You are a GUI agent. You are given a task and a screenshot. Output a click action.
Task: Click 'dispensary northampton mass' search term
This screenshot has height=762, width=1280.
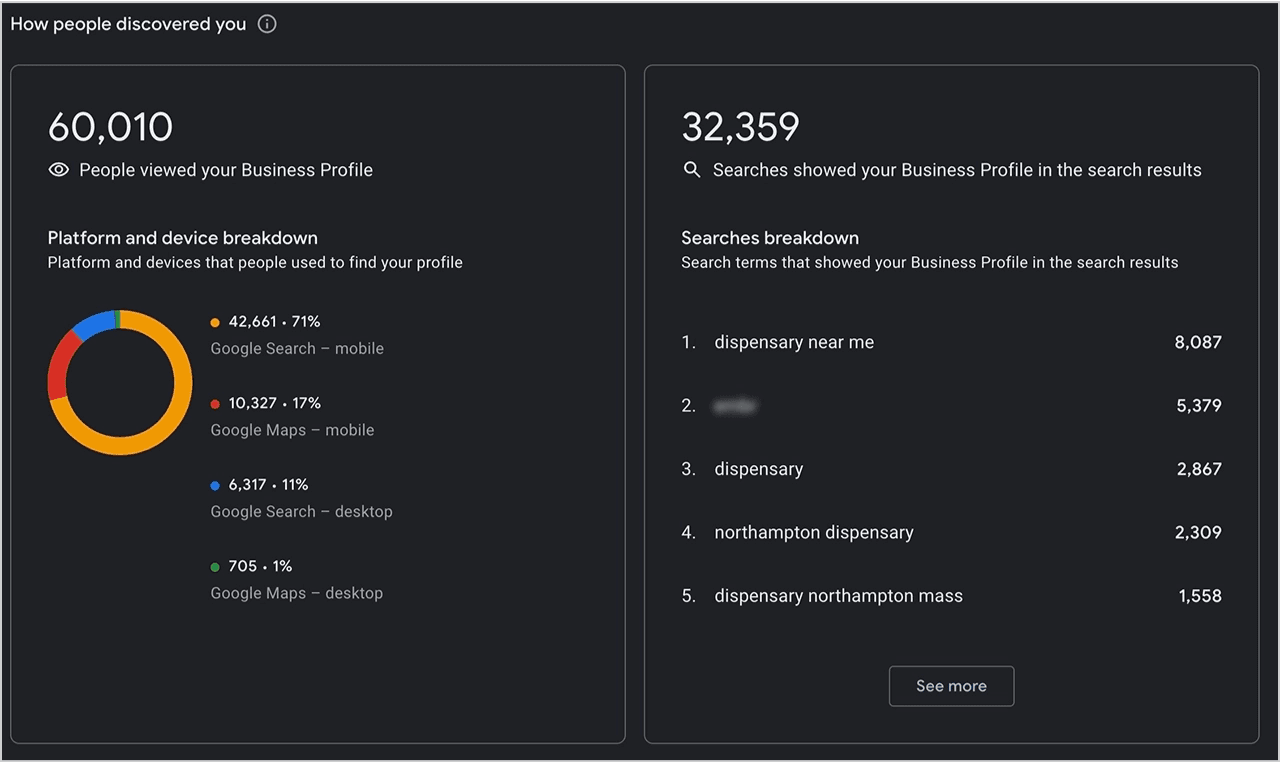[838, 596]
